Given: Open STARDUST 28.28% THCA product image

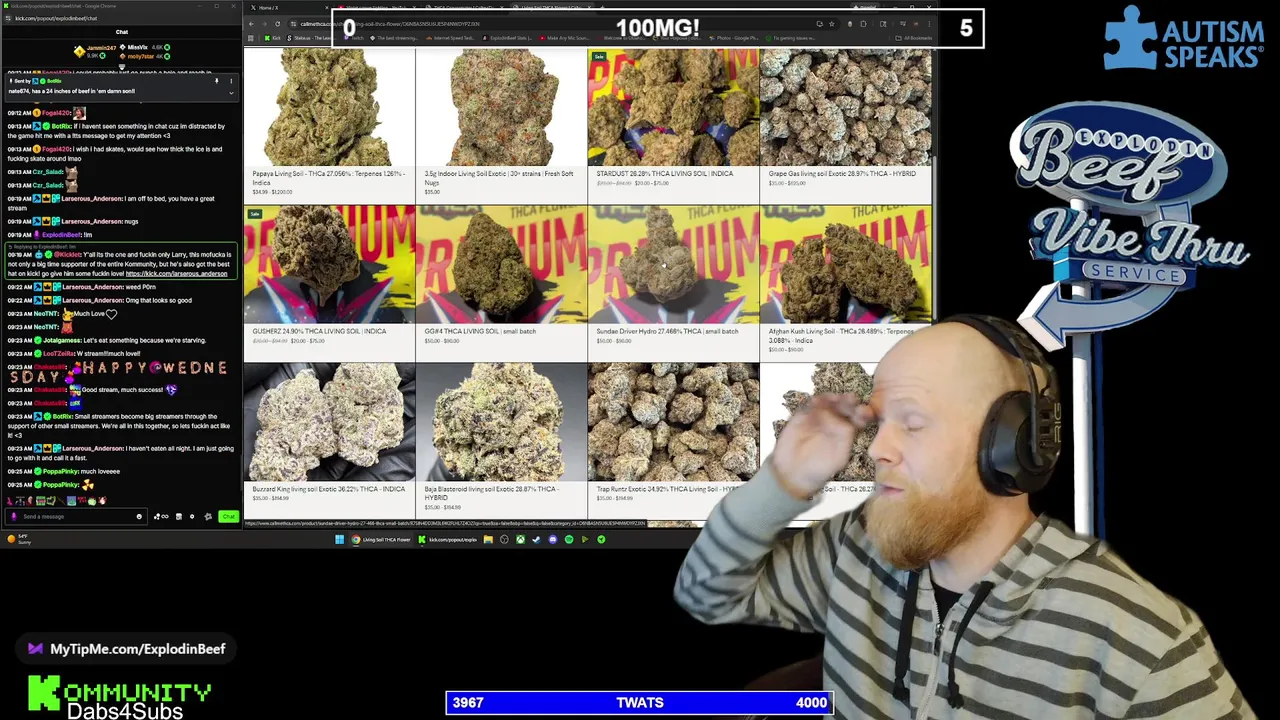Looking at the screenshot, I should (x=673, y=107).
